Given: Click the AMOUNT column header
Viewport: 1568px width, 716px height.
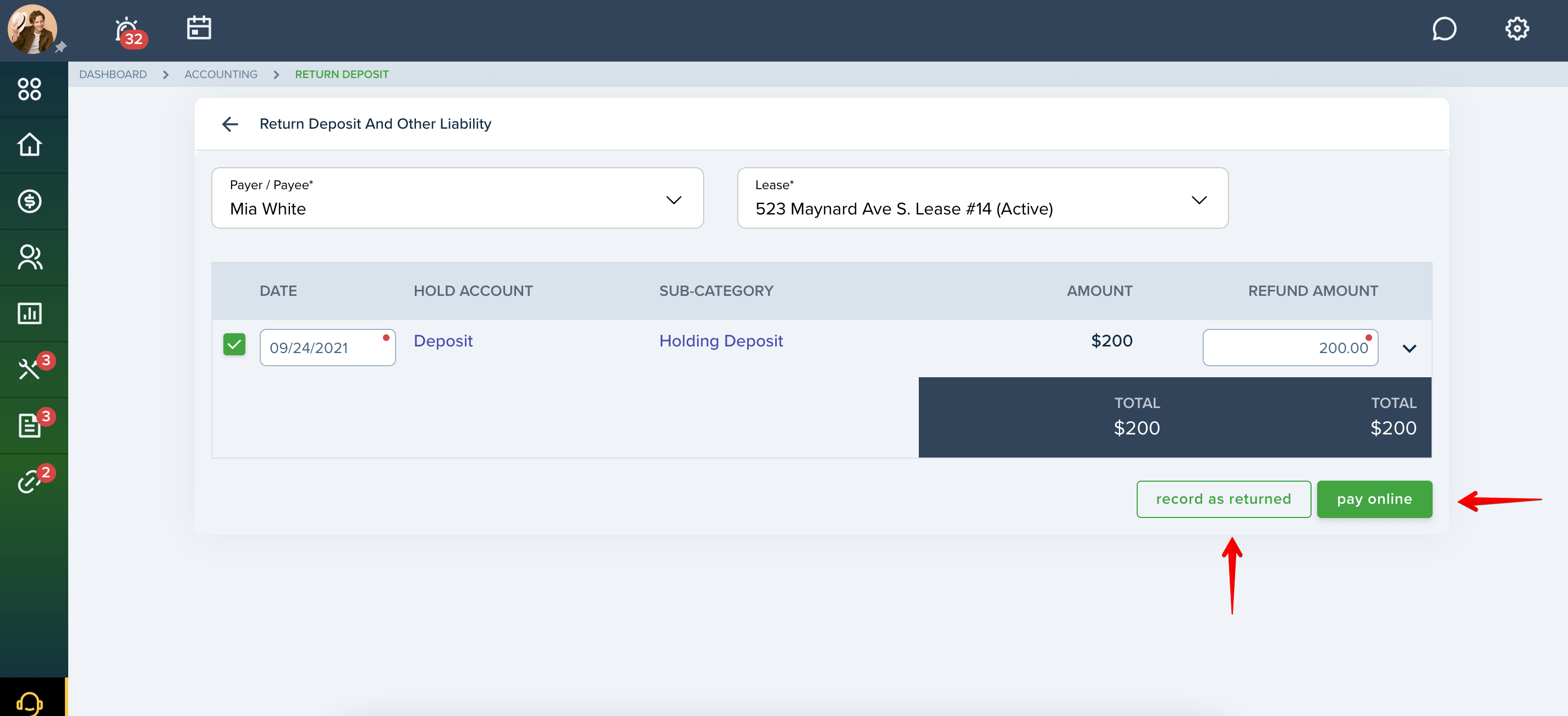Looking at the screenshot, I should 1099,291.
